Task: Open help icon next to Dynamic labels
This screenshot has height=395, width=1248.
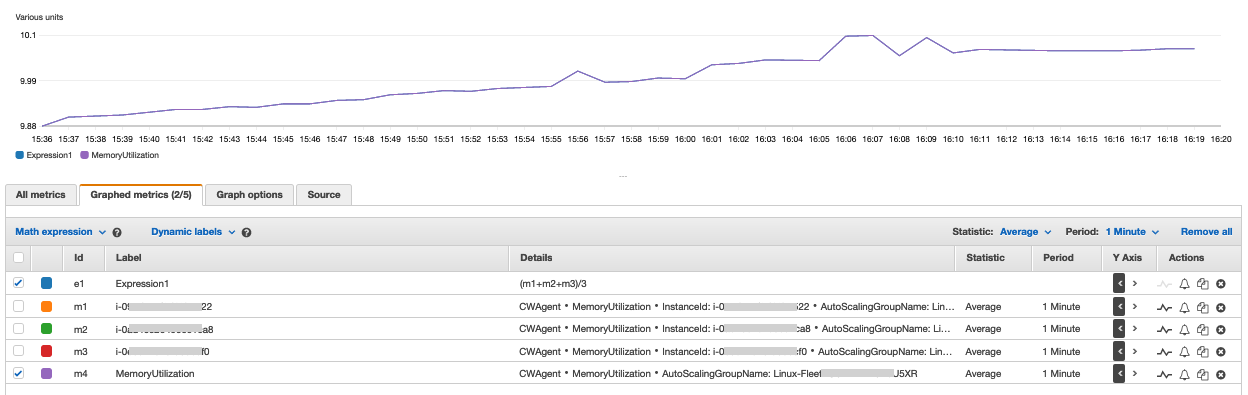Action: click(x=246, y=232)
